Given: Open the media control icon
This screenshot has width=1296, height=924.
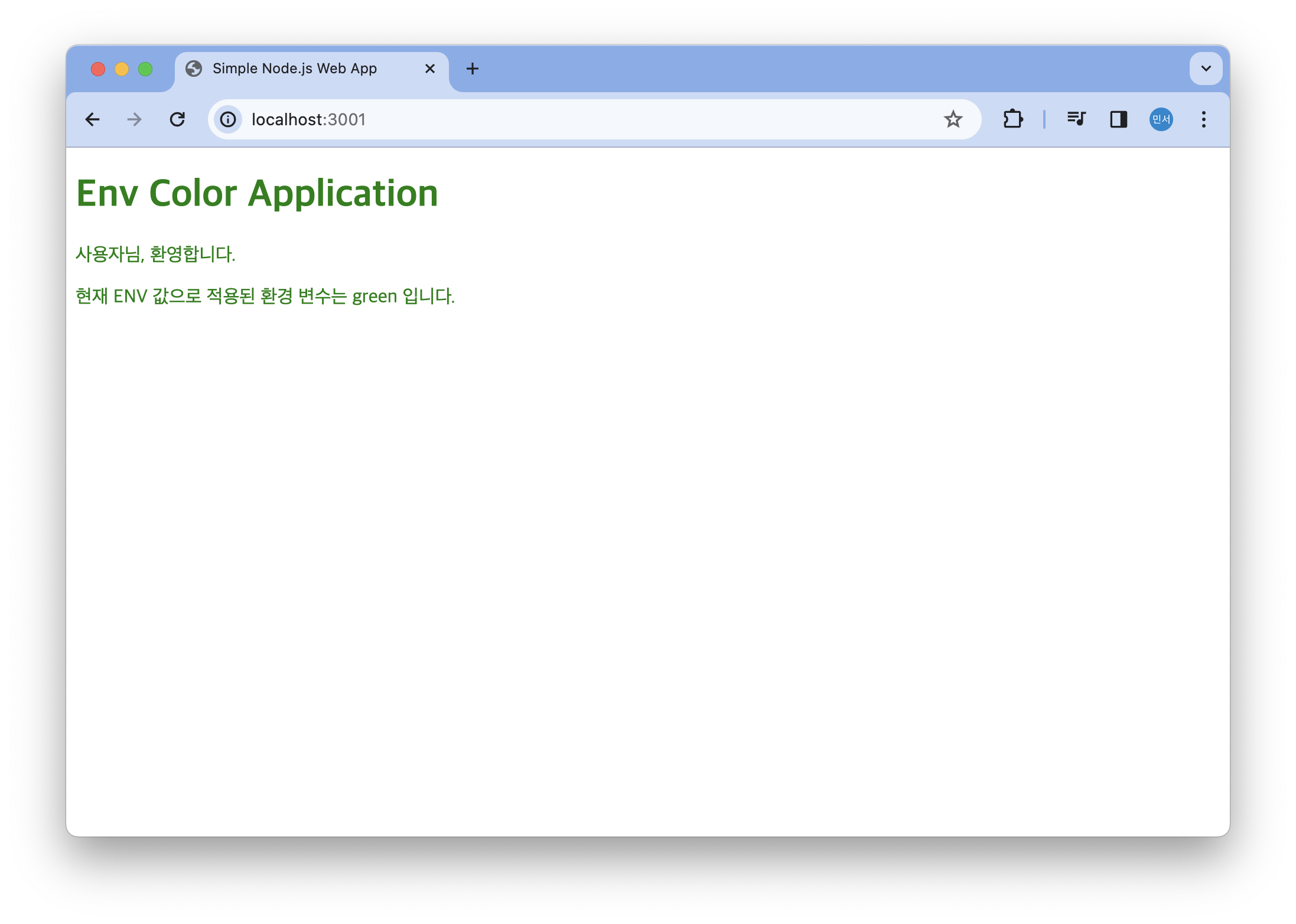Looking at the screenshot, I should coord(1076,119).
